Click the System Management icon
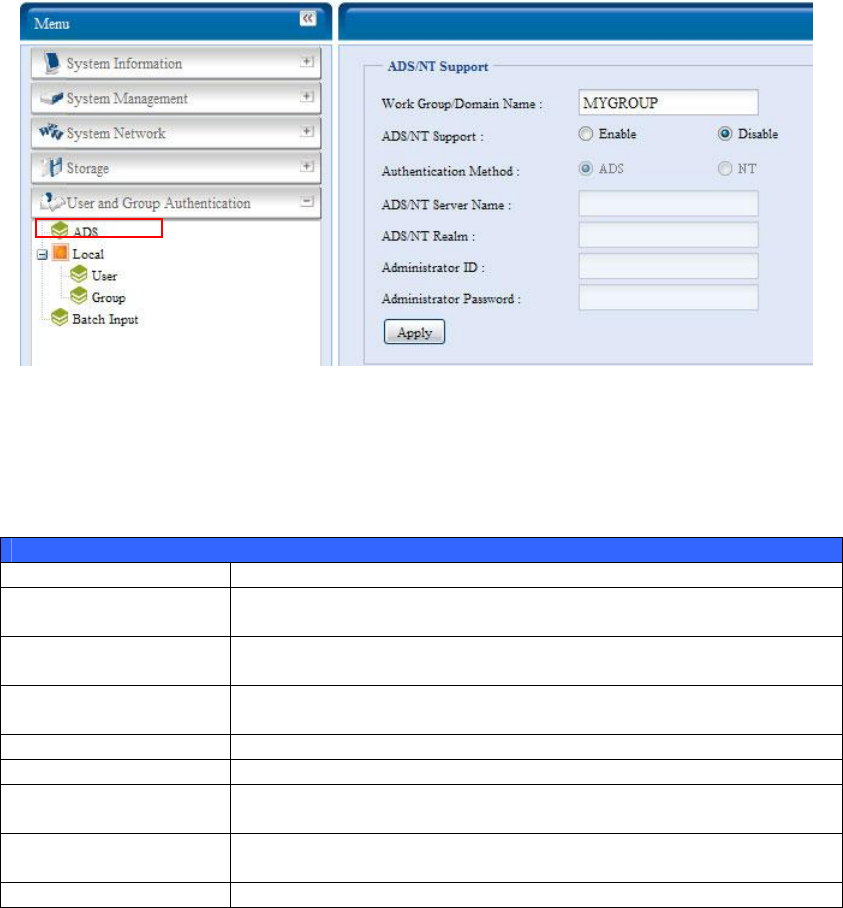 click(x=52, y=98)
